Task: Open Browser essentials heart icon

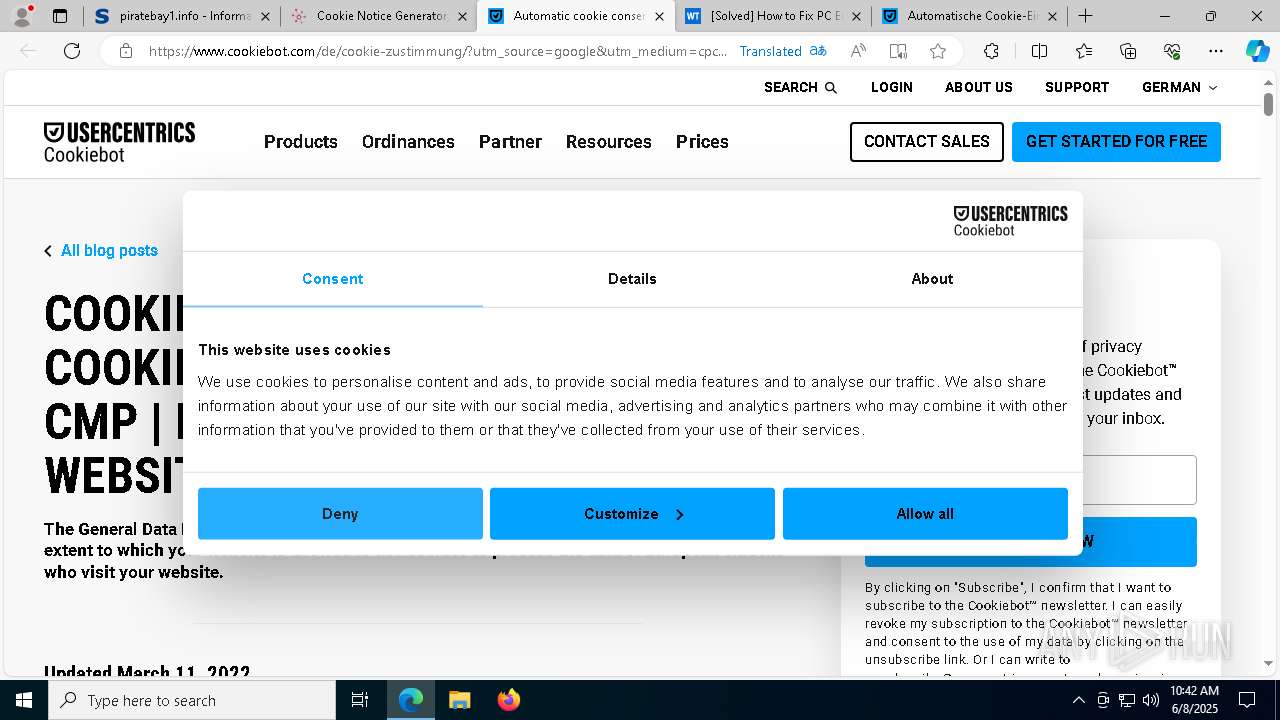Action: [x=1172, y=51]
